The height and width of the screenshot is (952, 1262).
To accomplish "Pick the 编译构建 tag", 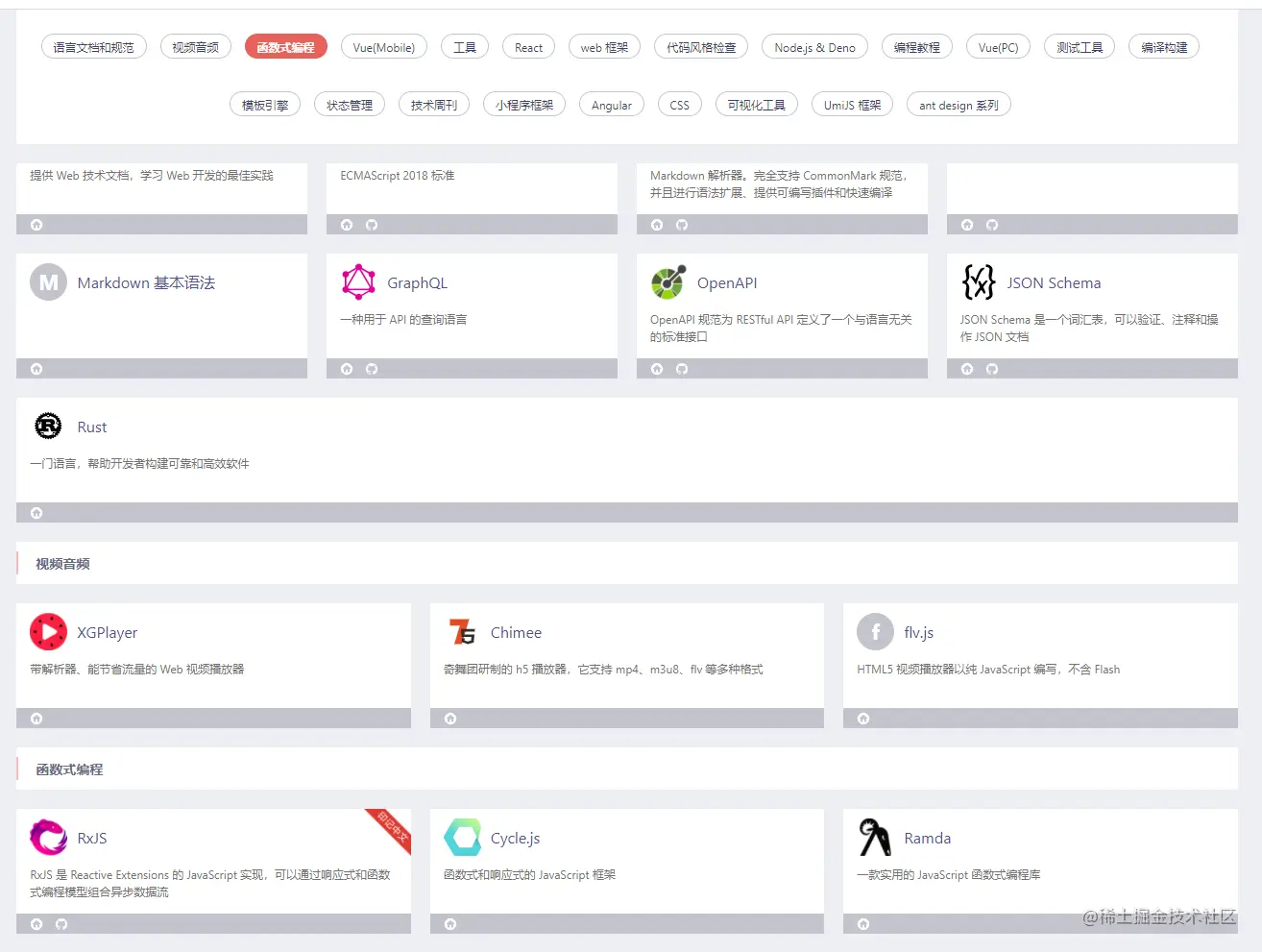I will [x=1164, y=47].
